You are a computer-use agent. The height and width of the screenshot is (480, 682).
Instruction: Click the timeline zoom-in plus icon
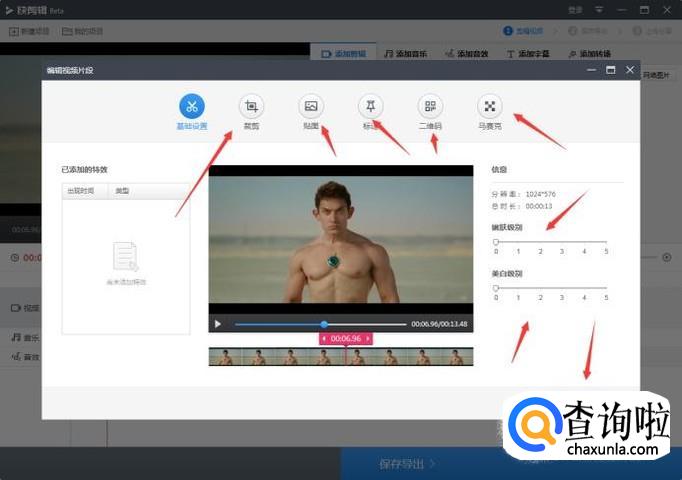(x=667, y=257)
